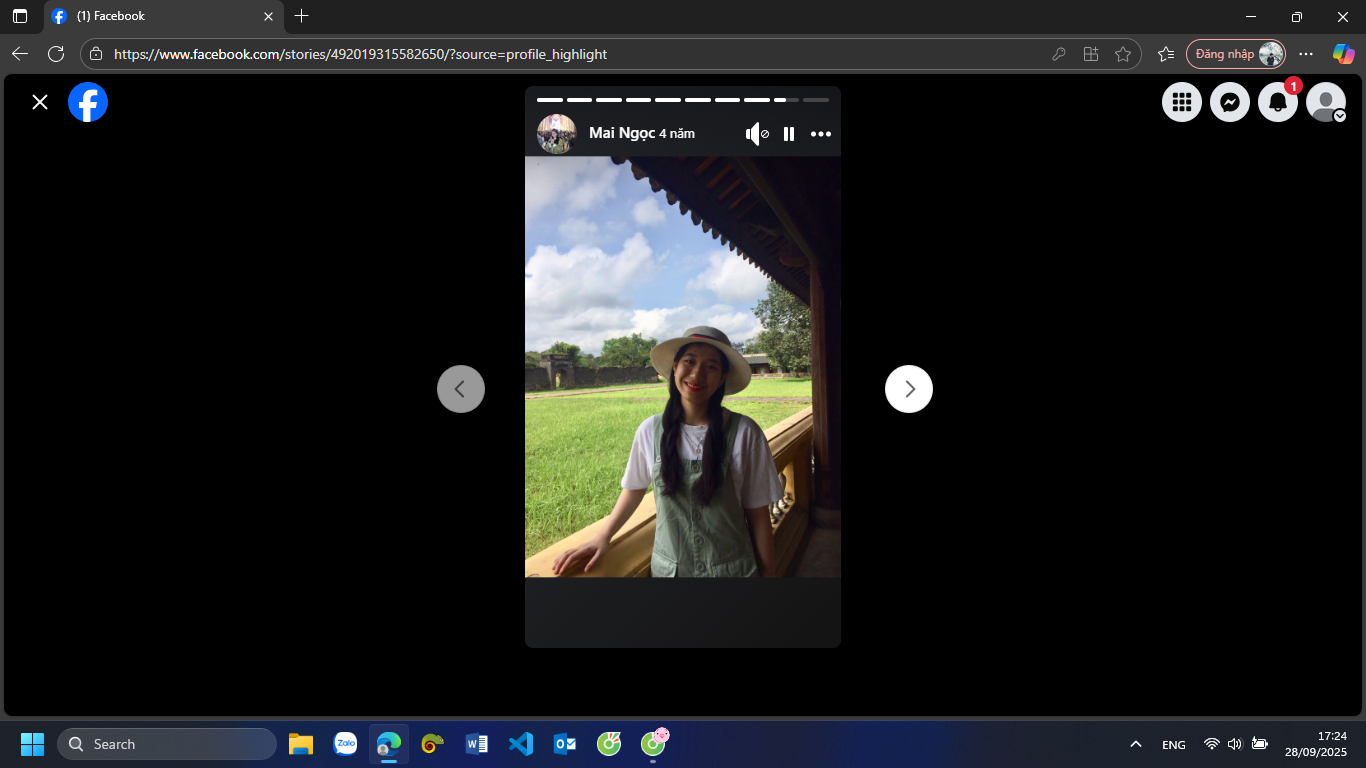The width and height of the screenshot is (1366, 768).
Task: Open the browser Favorites list icon
Action: (1166, 54)
